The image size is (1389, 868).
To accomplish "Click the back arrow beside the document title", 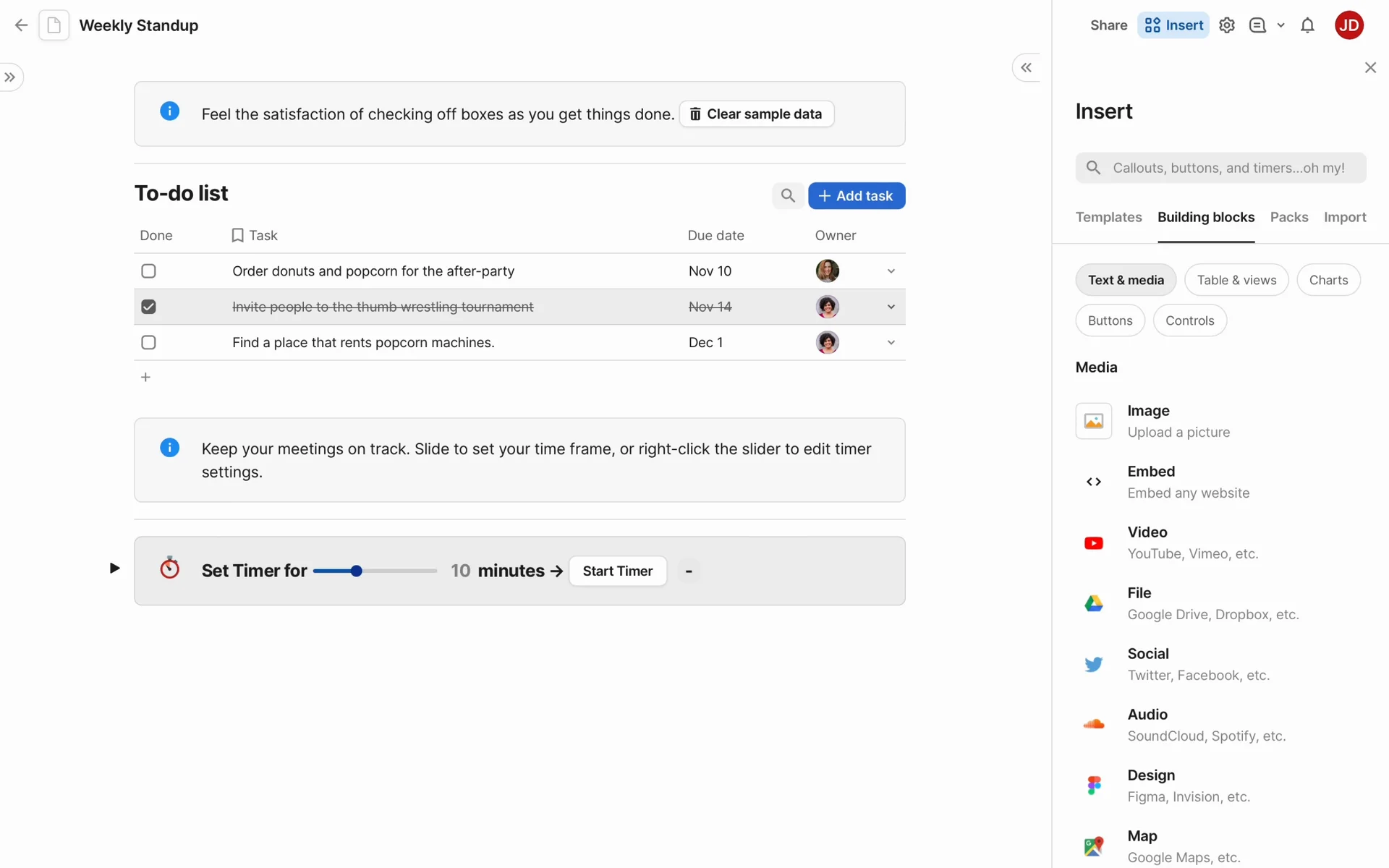I will (x=21, y=25).
